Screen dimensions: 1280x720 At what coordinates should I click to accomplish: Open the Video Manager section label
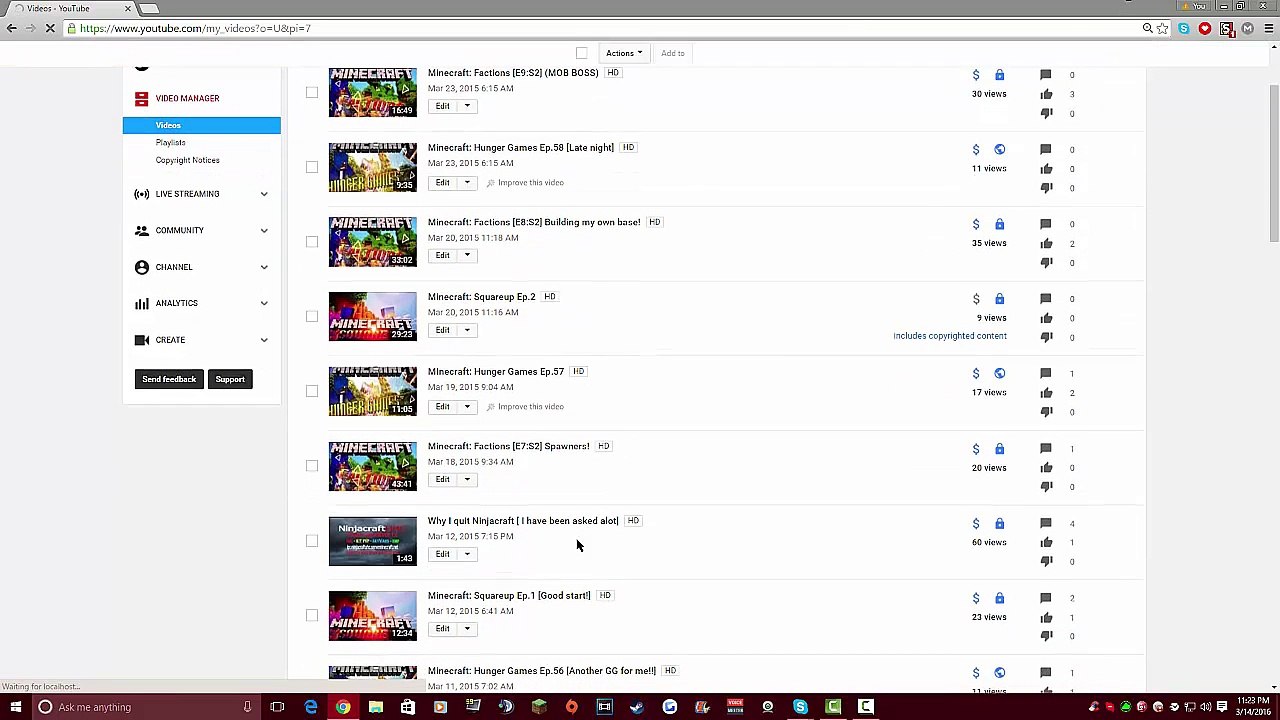(187, 98)
